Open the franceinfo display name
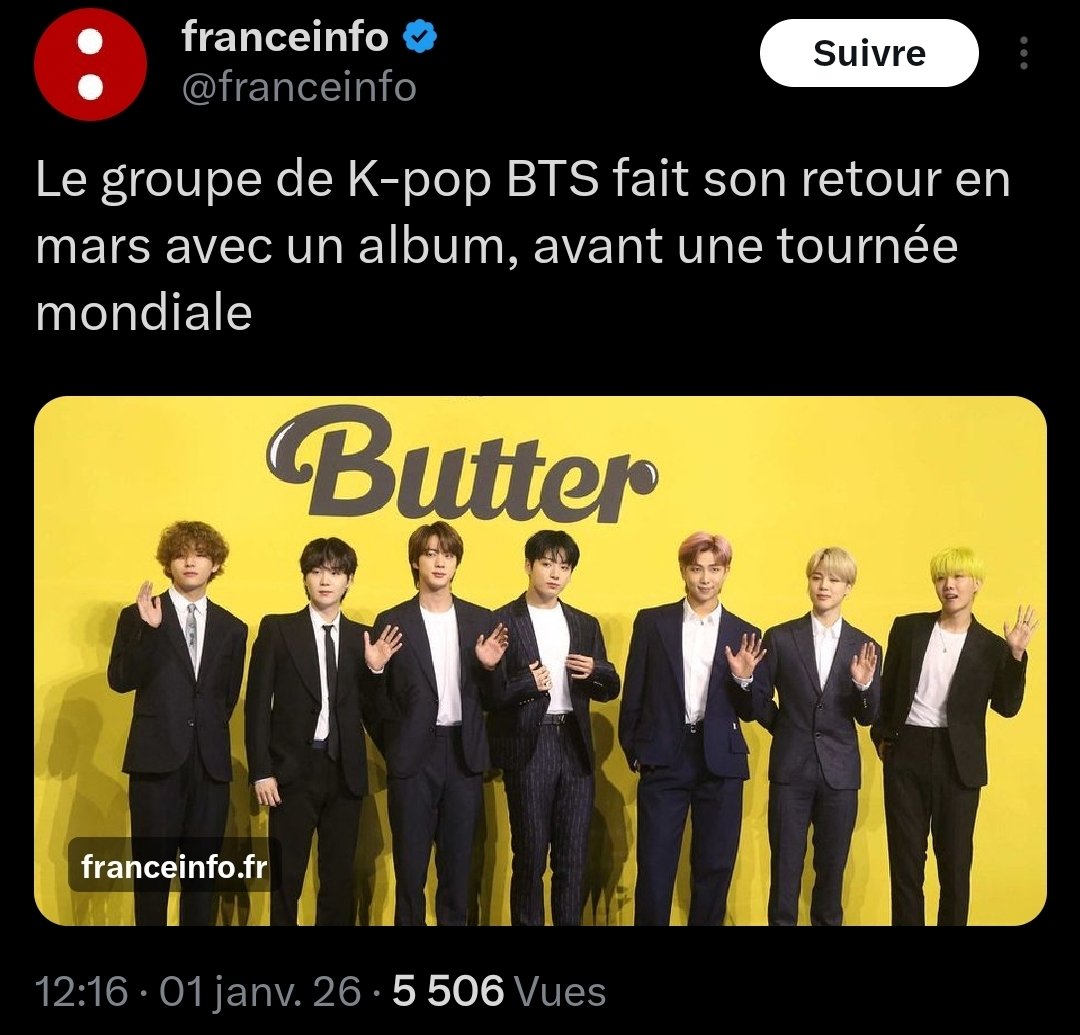The width and height of the screenshot is (1080, 1035). click(285, 36)
